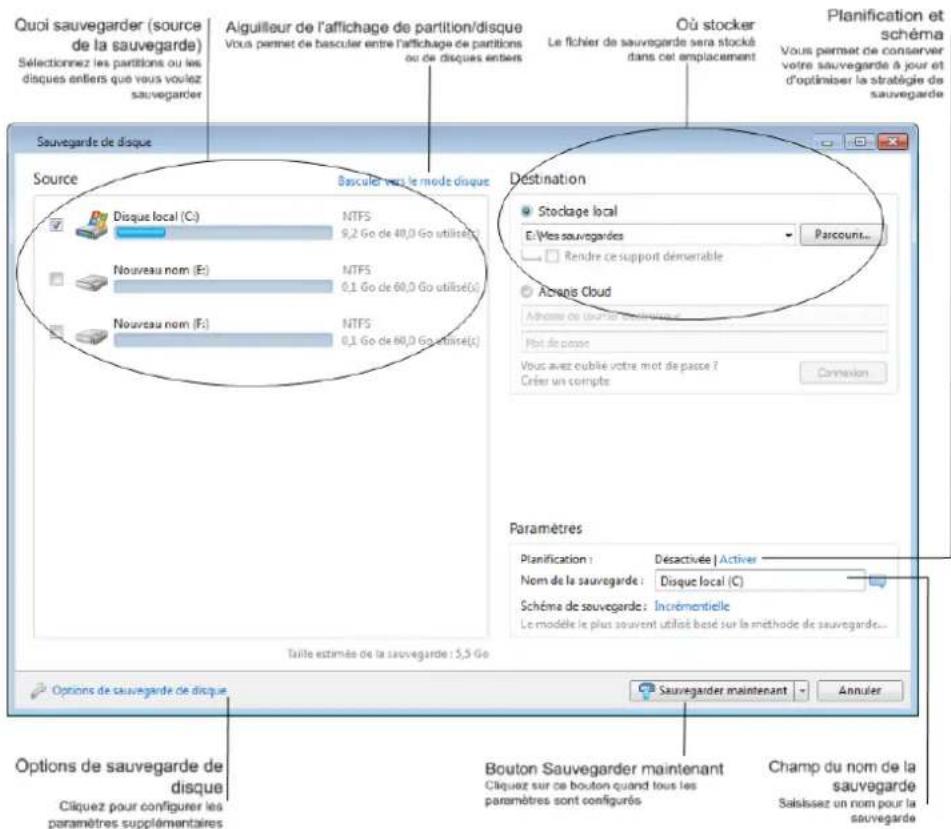Click the Nouveau nom (E:) usage bar

pyautogui.click(x=223, y=286)
